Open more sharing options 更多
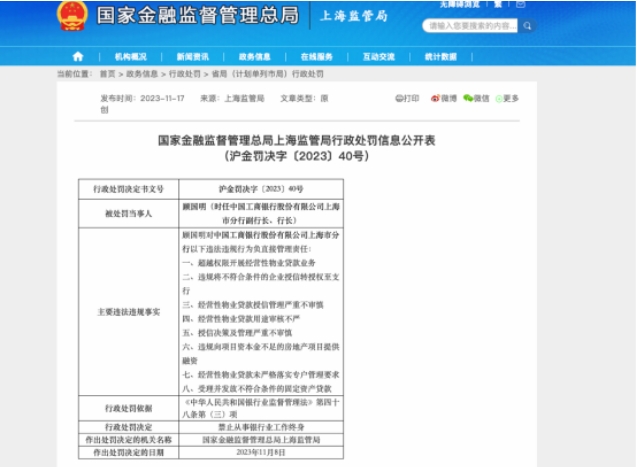Image resolution: width=637 pixels, height=467 pixels. tap(507, 98)
